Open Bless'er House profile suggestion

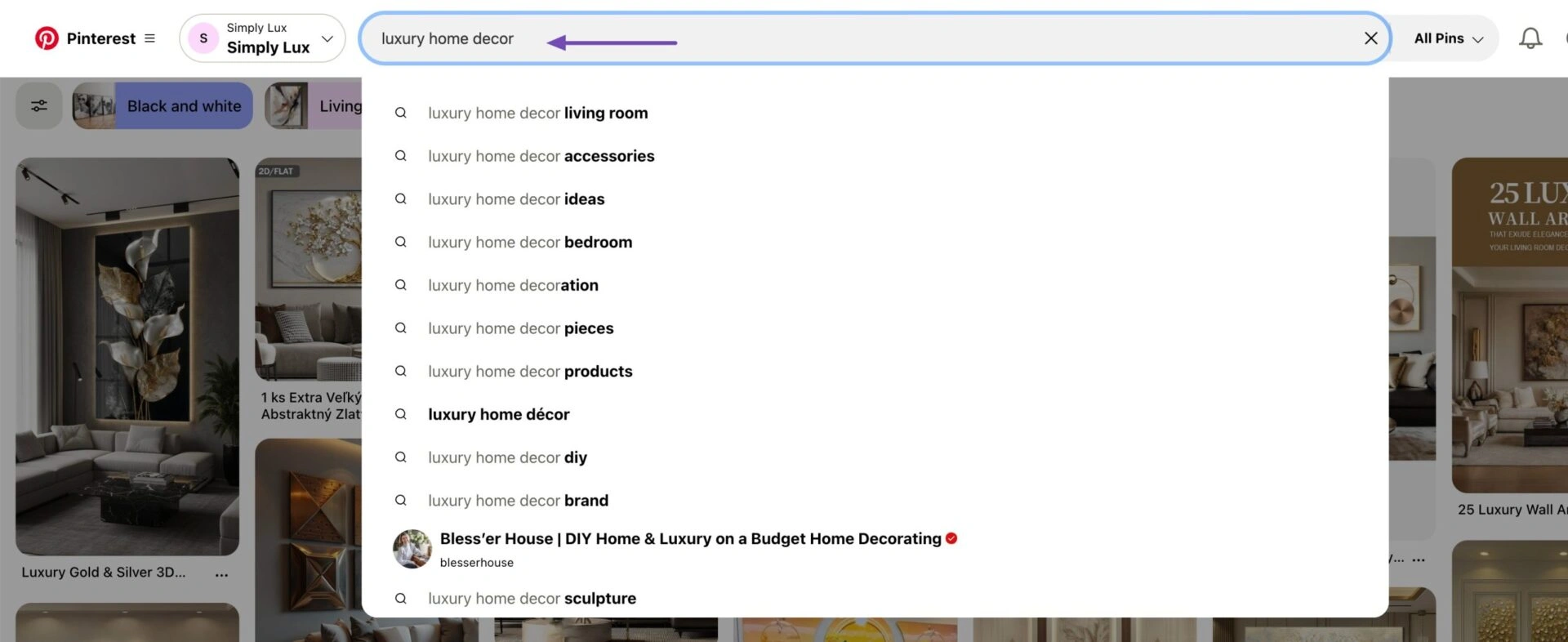pyautogui.click(x=690, y=540)
